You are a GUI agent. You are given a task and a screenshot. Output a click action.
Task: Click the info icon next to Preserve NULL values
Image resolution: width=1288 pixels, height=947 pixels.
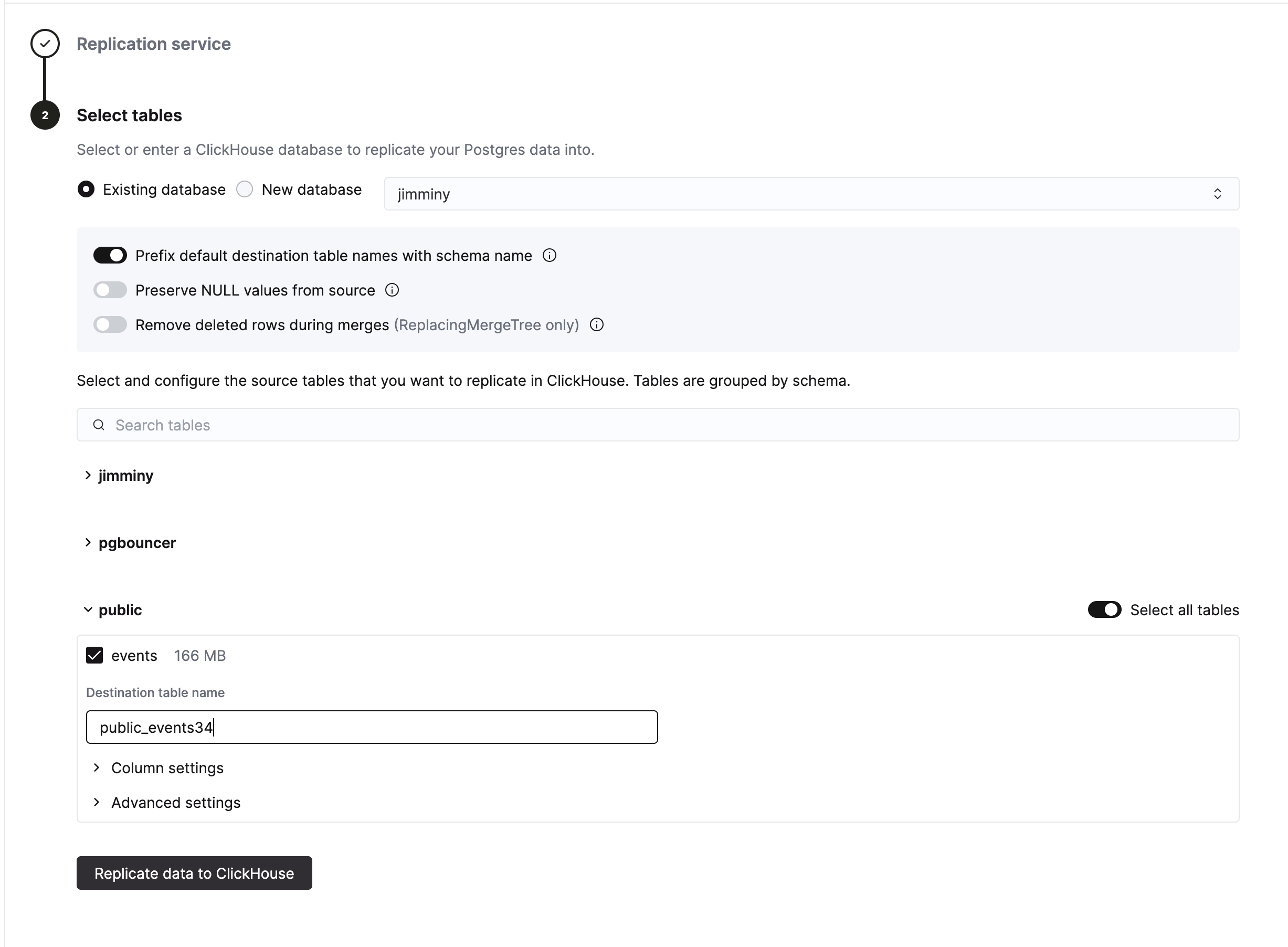[x=392, y=290]
